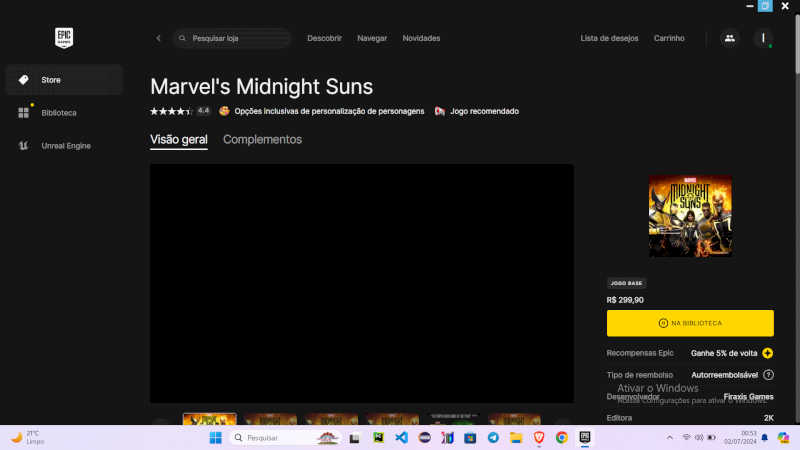Open the Navegar menu item
Viewport: 800px width, 450px height.
tap(372, 38)
